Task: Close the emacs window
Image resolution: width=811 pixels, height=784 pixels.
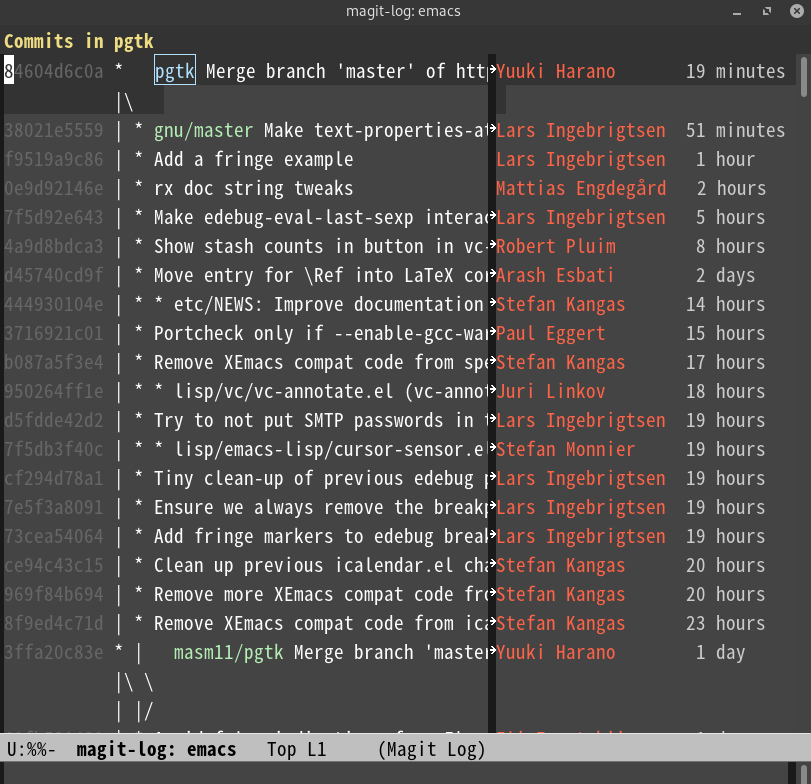Action: click(x=797, y=11)
